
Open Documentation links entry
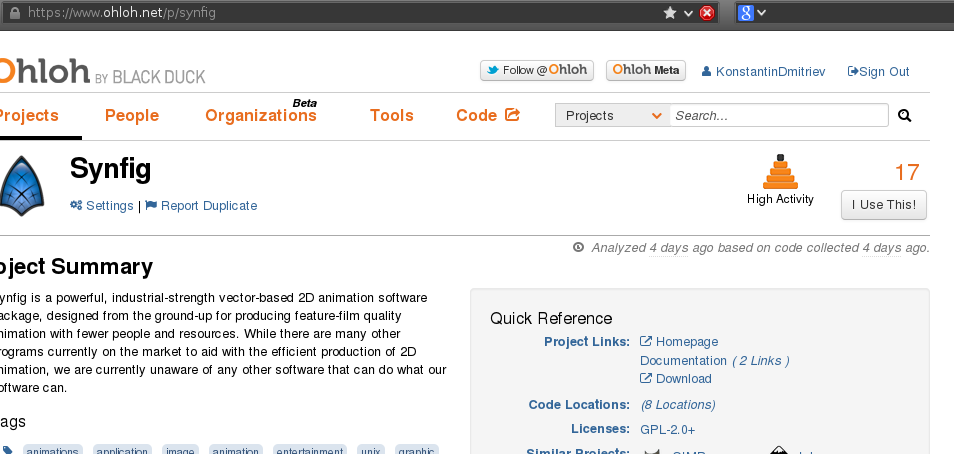point(683,361)
